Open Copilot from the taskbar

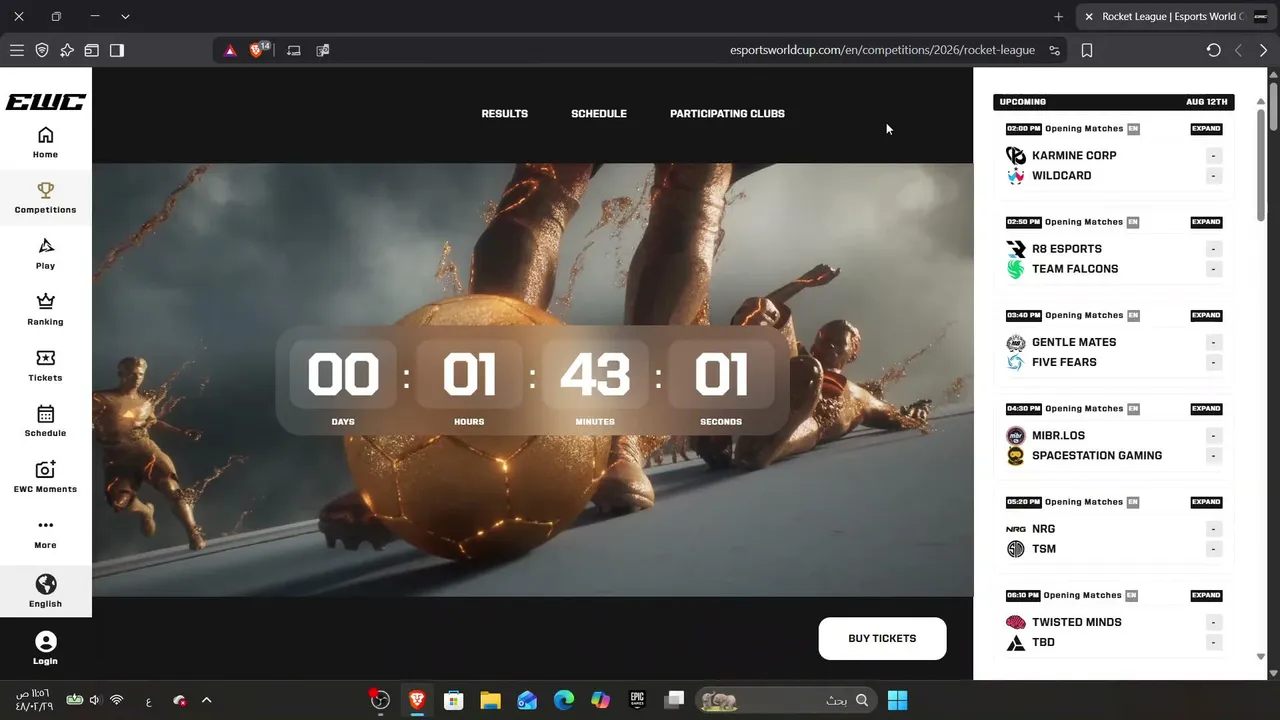click(600, 700)
